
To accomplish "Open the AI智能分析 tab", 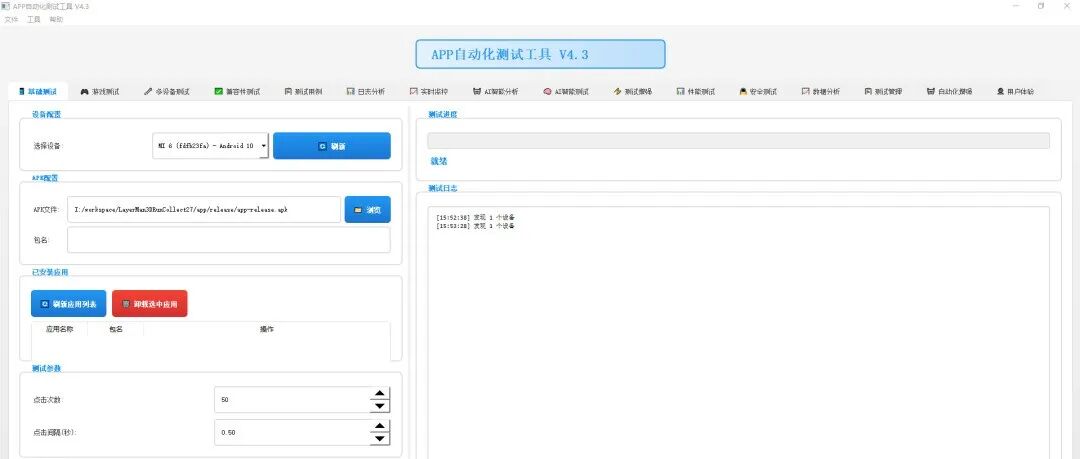I will (x=496, y=92).
